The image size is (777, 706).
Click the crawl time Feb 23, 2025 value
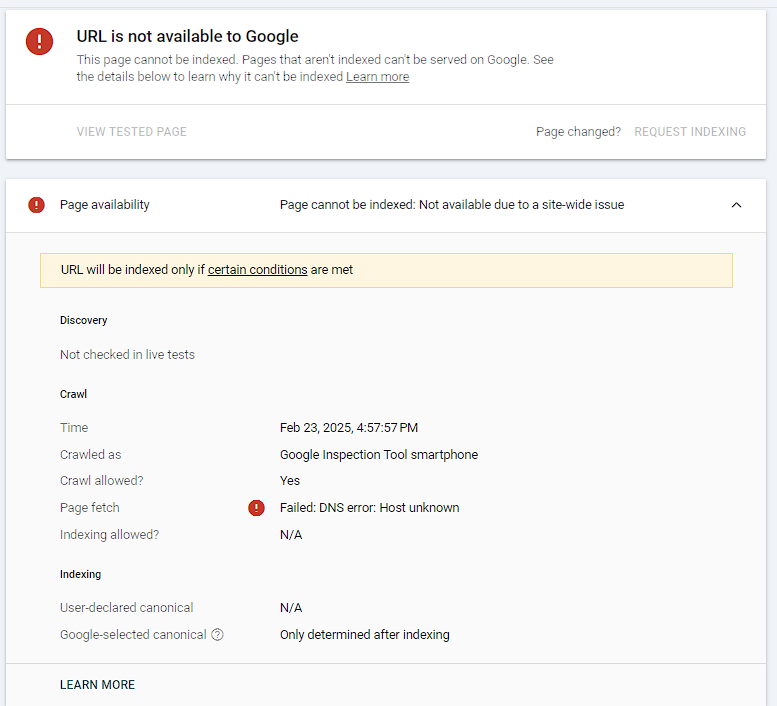348,428
